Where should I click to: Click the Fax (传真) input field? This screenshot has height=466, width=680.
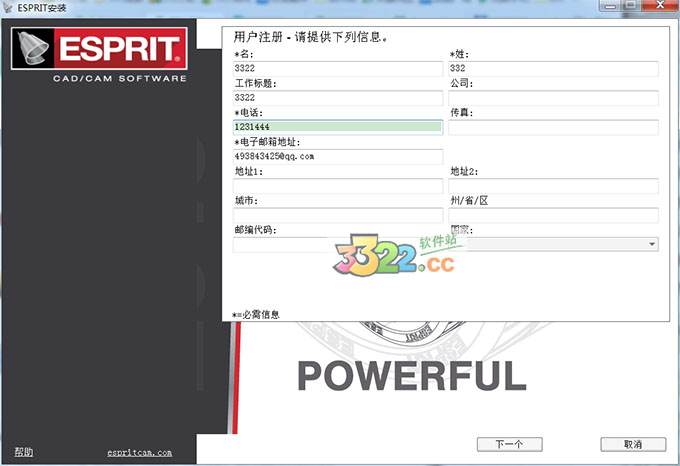point(553,127)
